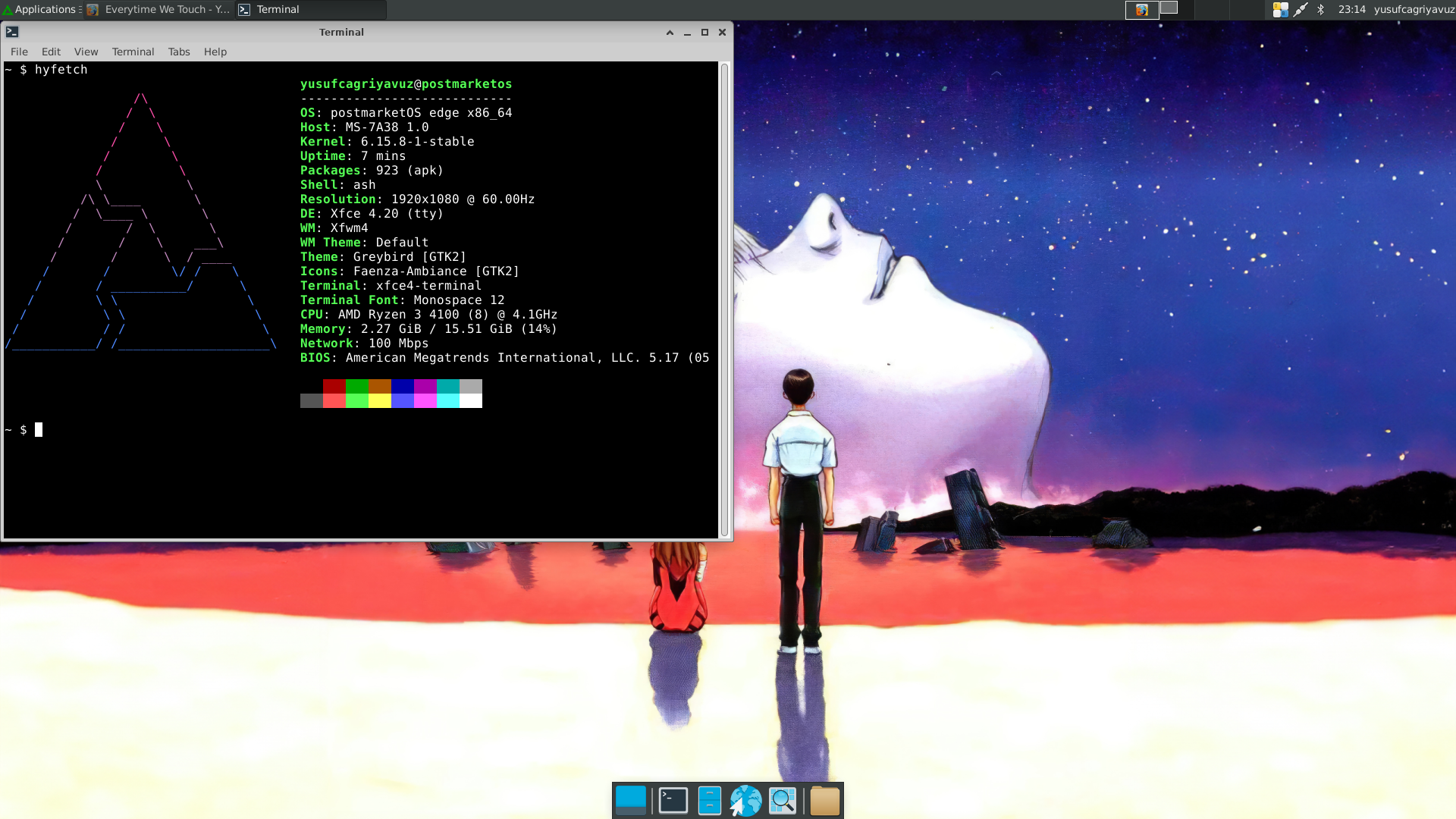Click the yellow swatch in the palette
Screen dimensions: 1456x819
380,400
